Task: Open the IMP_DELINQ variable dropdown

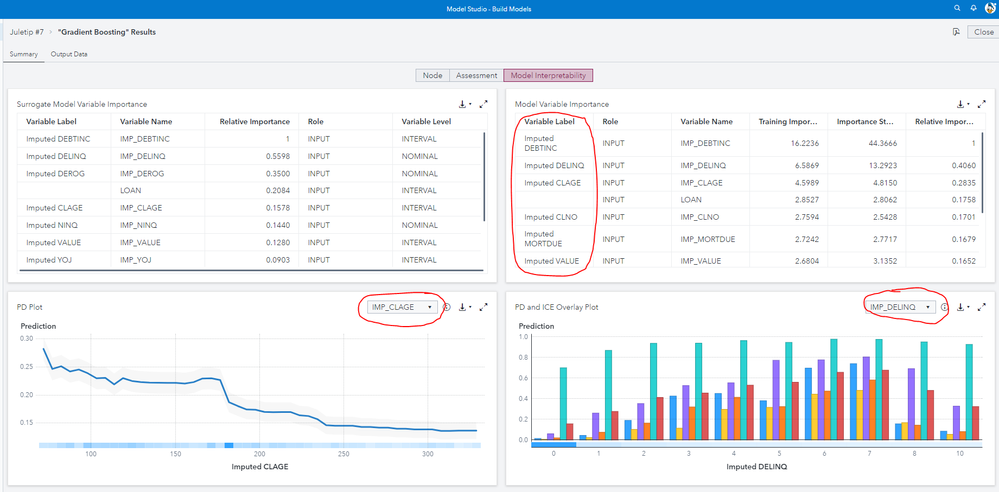Action: [901, 307]
